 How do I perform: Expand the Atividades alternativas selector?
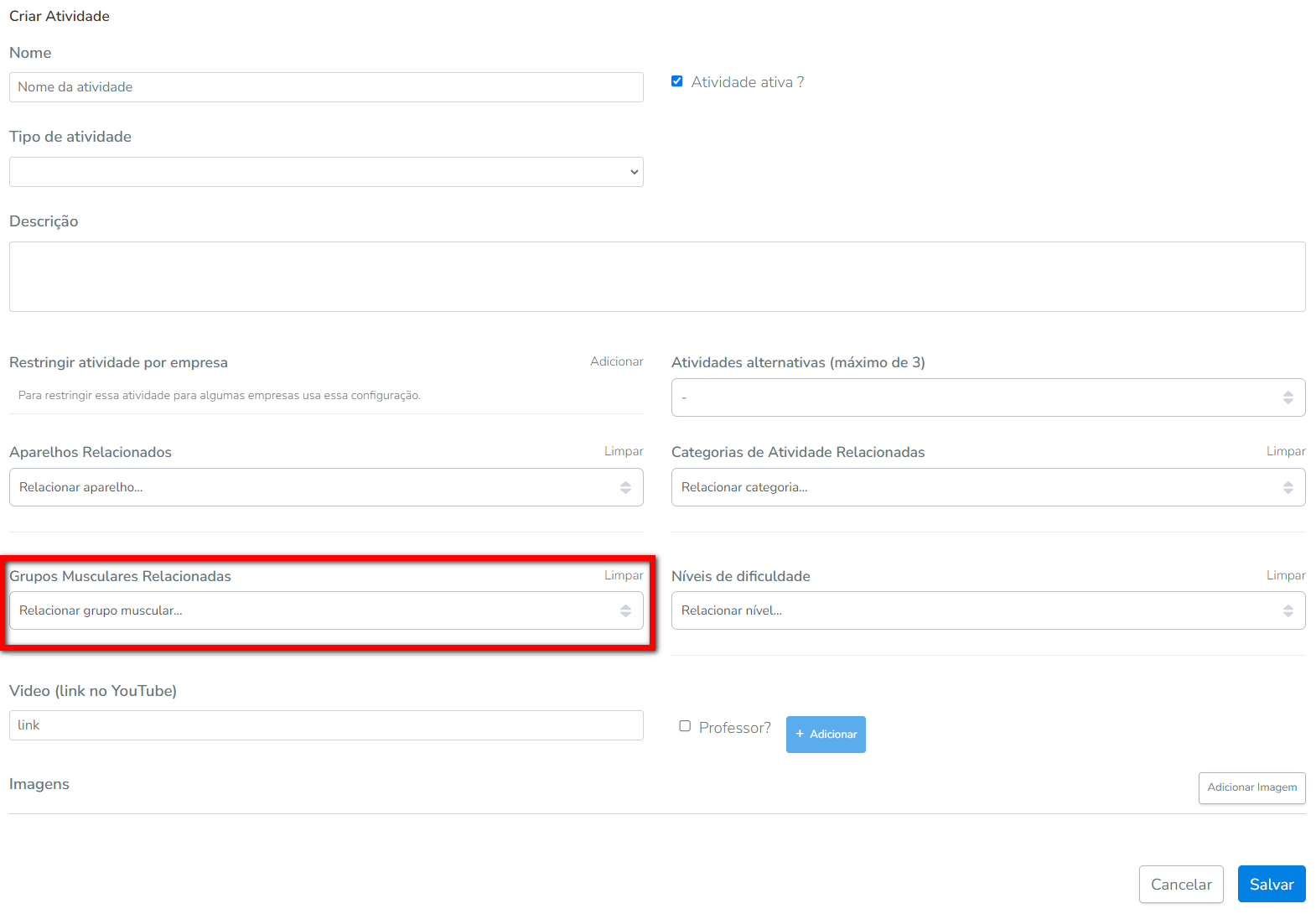coord(987,397)
